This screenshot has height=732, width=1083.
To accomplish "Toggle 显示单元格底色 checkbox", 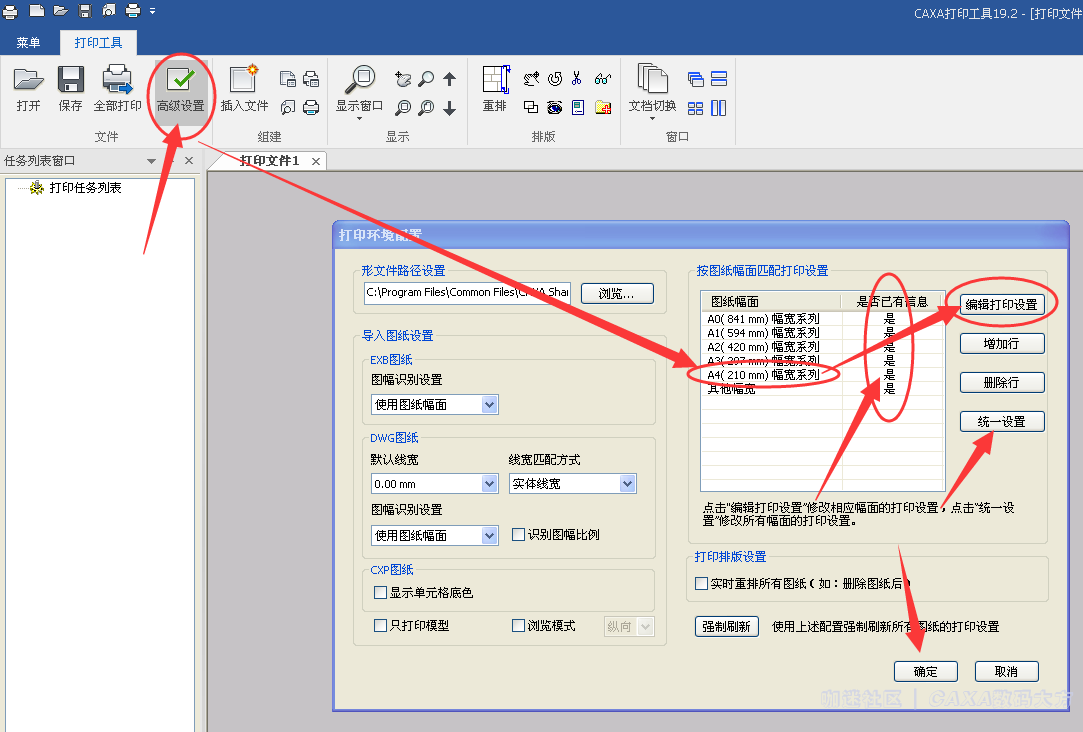I will 380,593.
